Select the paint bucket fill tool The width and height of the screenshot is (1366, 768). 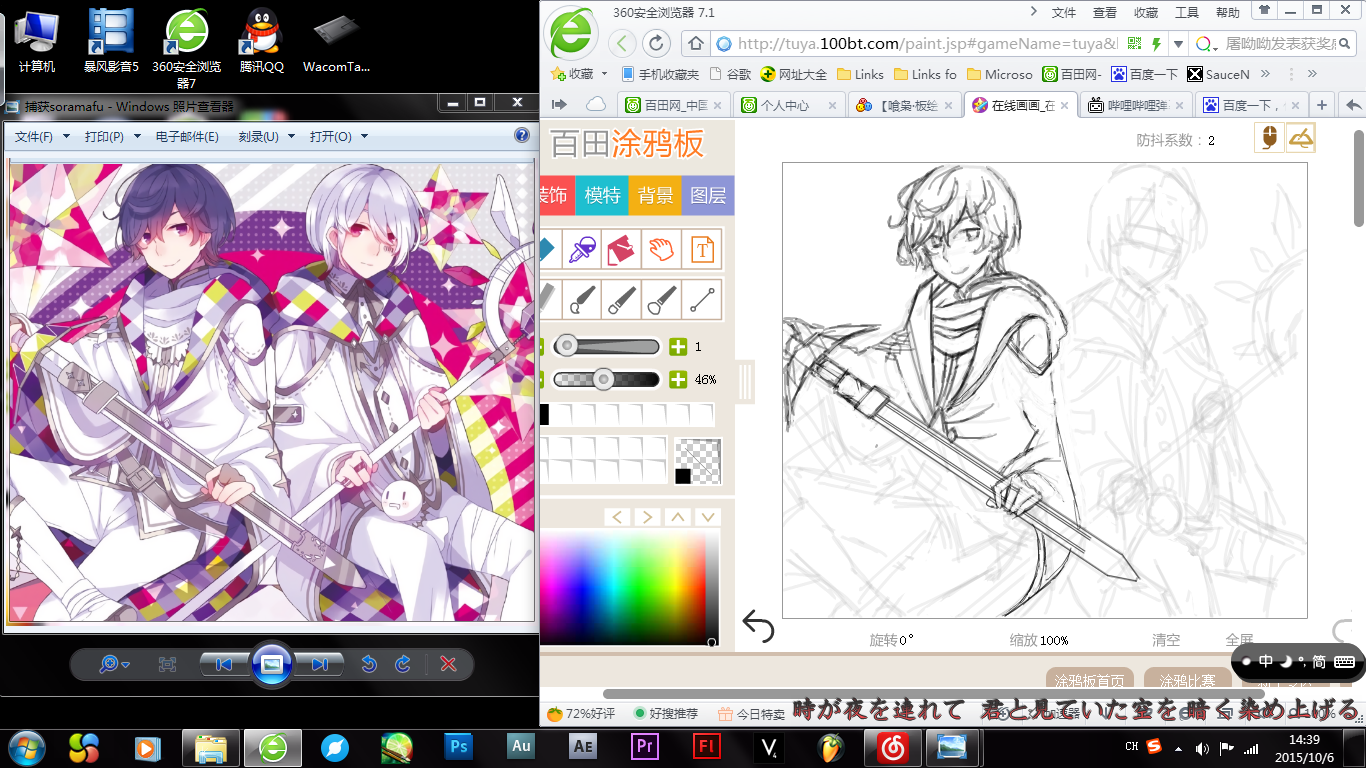[x=621, y=249]
